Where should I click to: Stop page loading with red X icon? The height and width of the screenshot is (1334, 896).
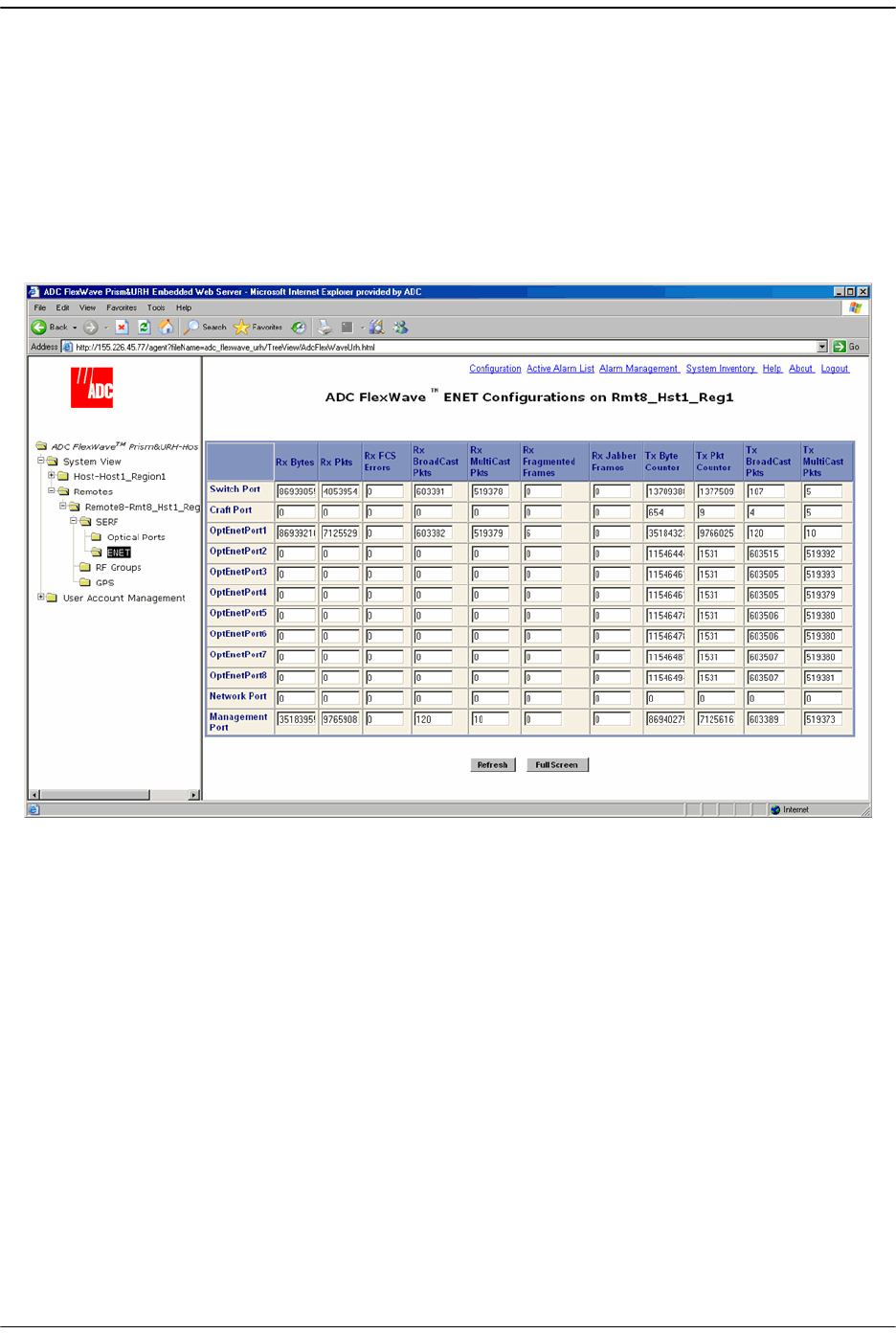[122, 328]
